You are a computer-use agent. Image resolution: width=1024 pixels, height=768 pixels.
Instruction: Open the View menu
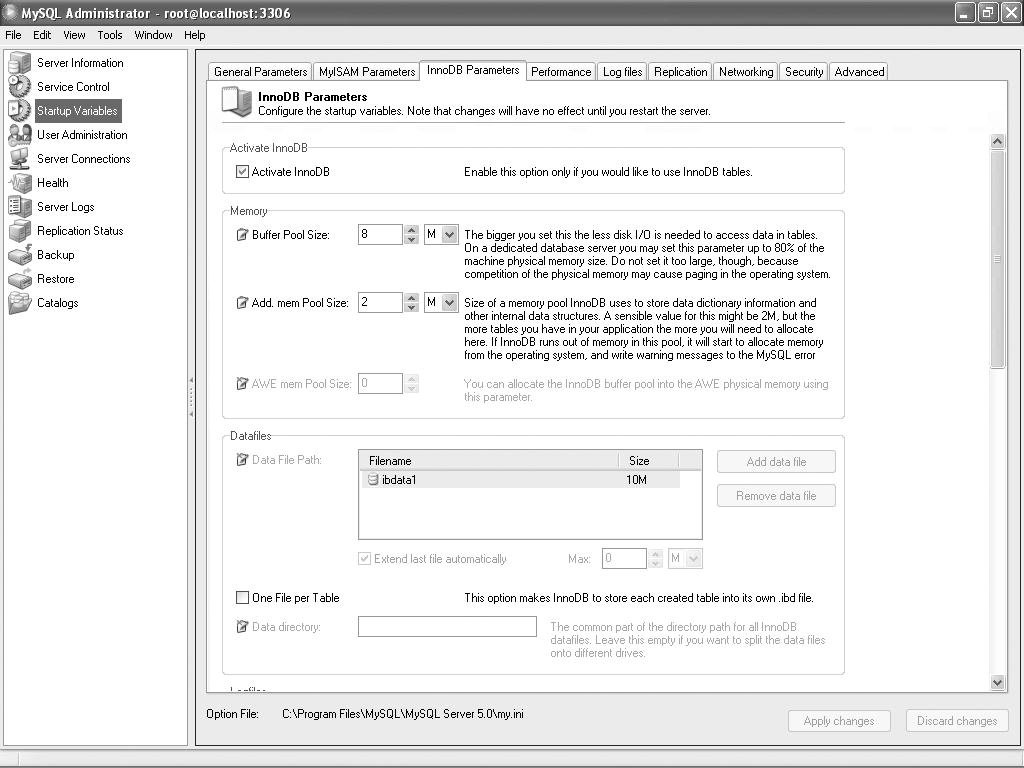pos(74,35)
